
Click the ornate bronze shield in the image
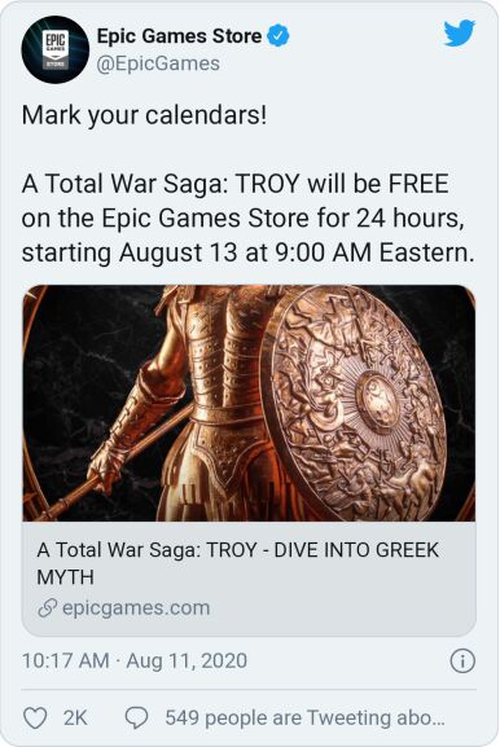tap(354, 402)
